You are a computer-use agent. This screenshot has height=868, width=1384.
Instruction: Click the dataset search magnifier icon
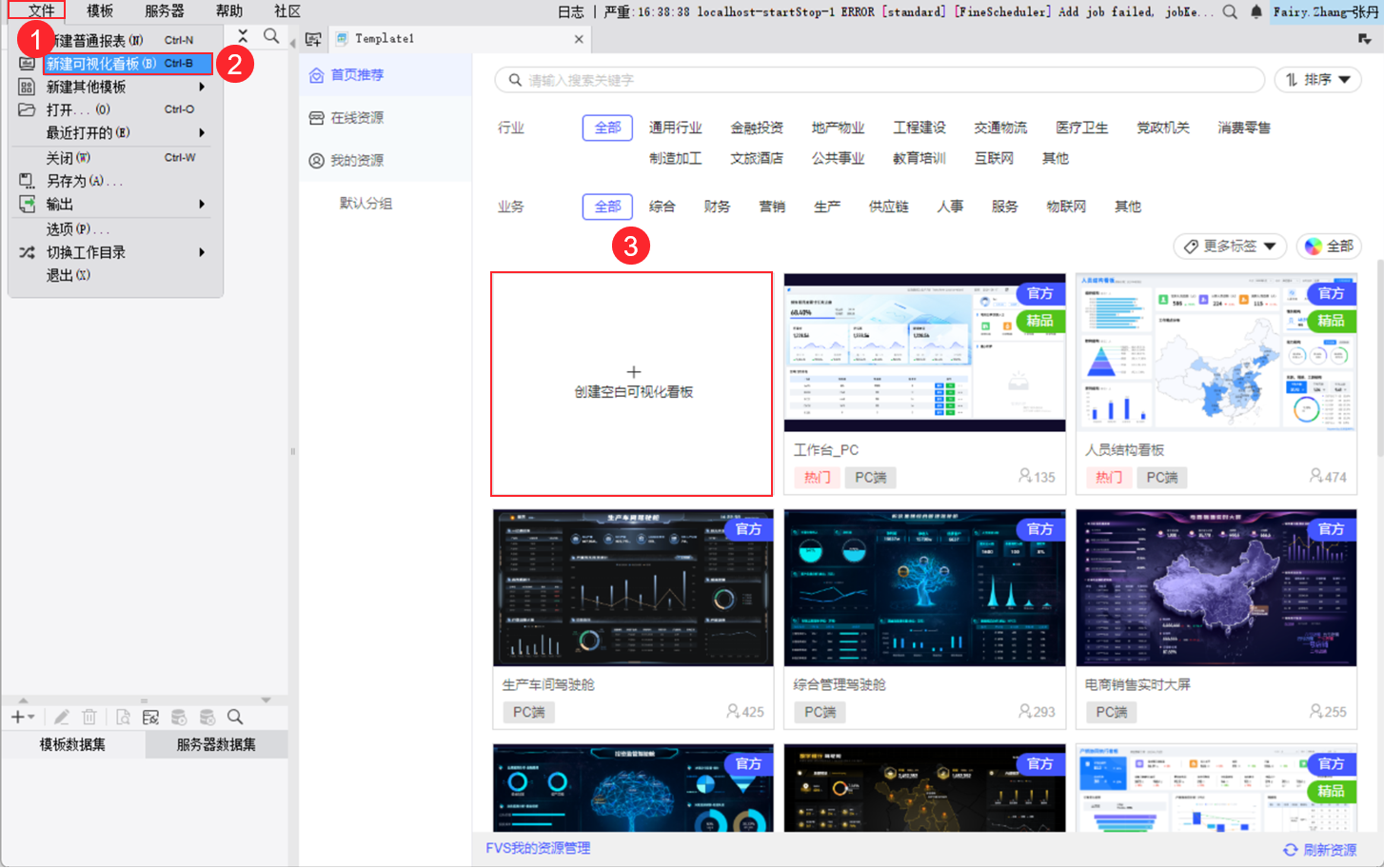pos(235,717)
